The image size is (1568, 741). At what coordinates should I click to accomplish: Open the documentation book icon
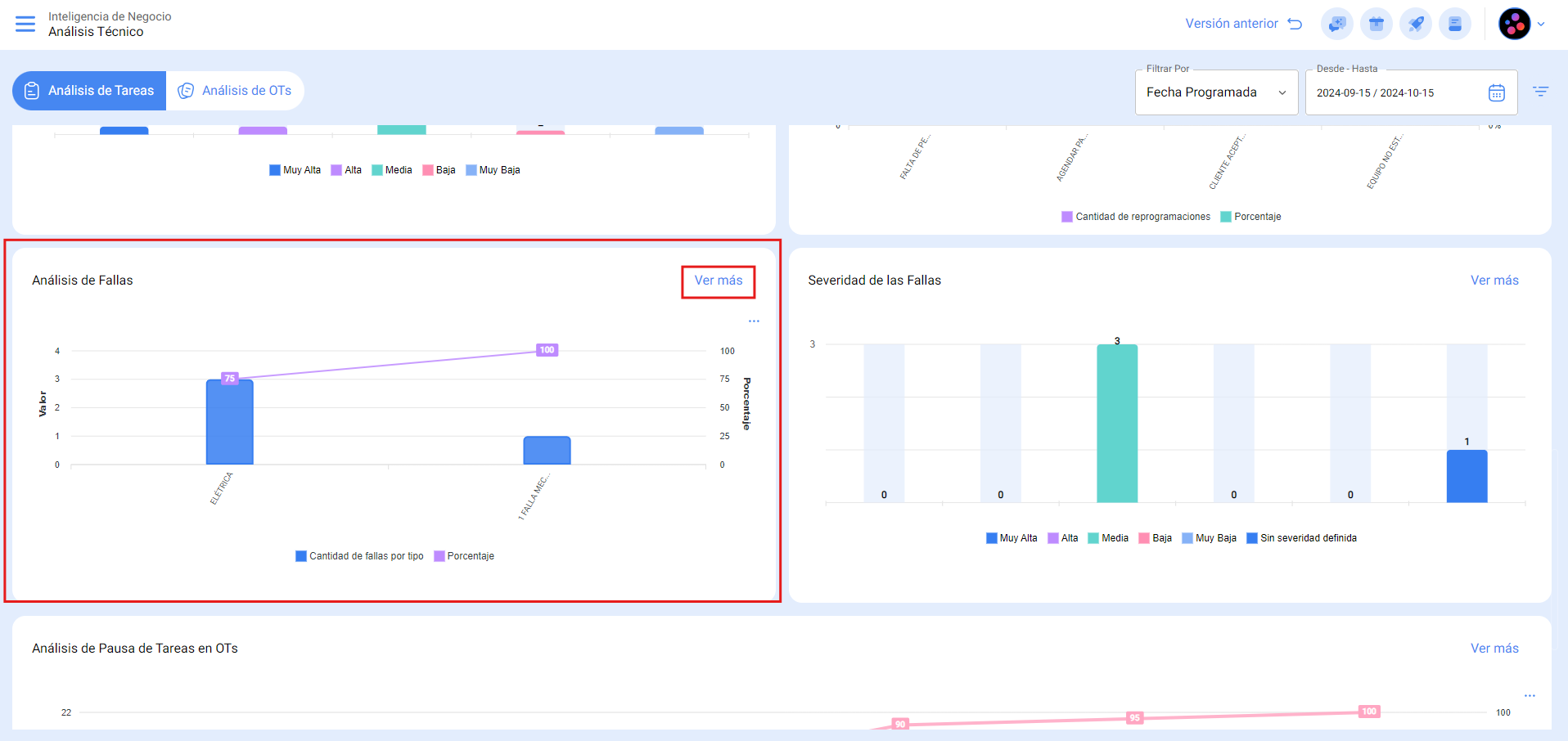click(x=1454, y=24)
